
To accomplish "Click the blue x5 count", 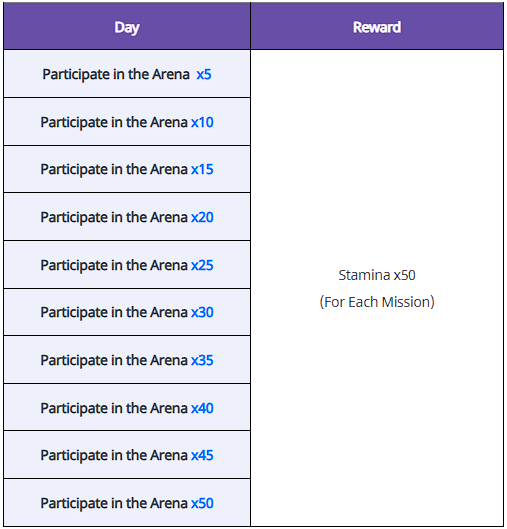I will pyautogui.click(x=204, y=74).
